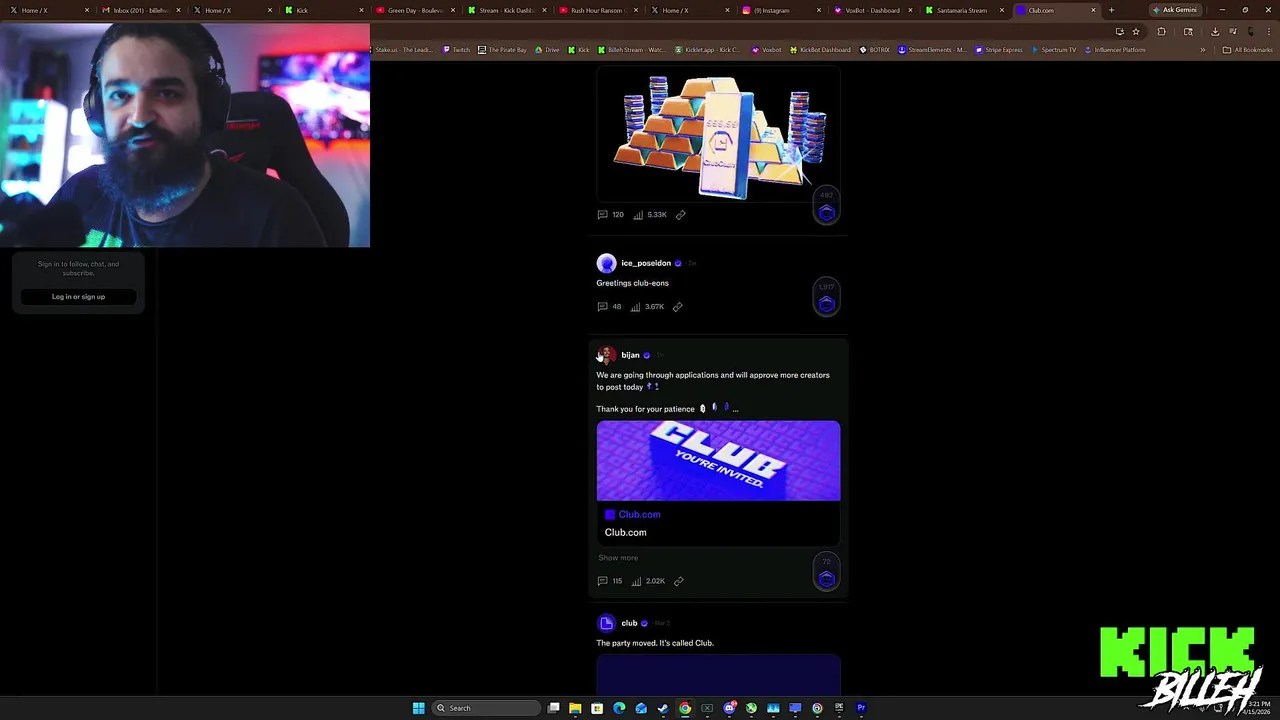The width and height of the screenshot is (1280, 720).
Task: Bookmark this page with the star icon
Action: click(x=1136, y=31)
